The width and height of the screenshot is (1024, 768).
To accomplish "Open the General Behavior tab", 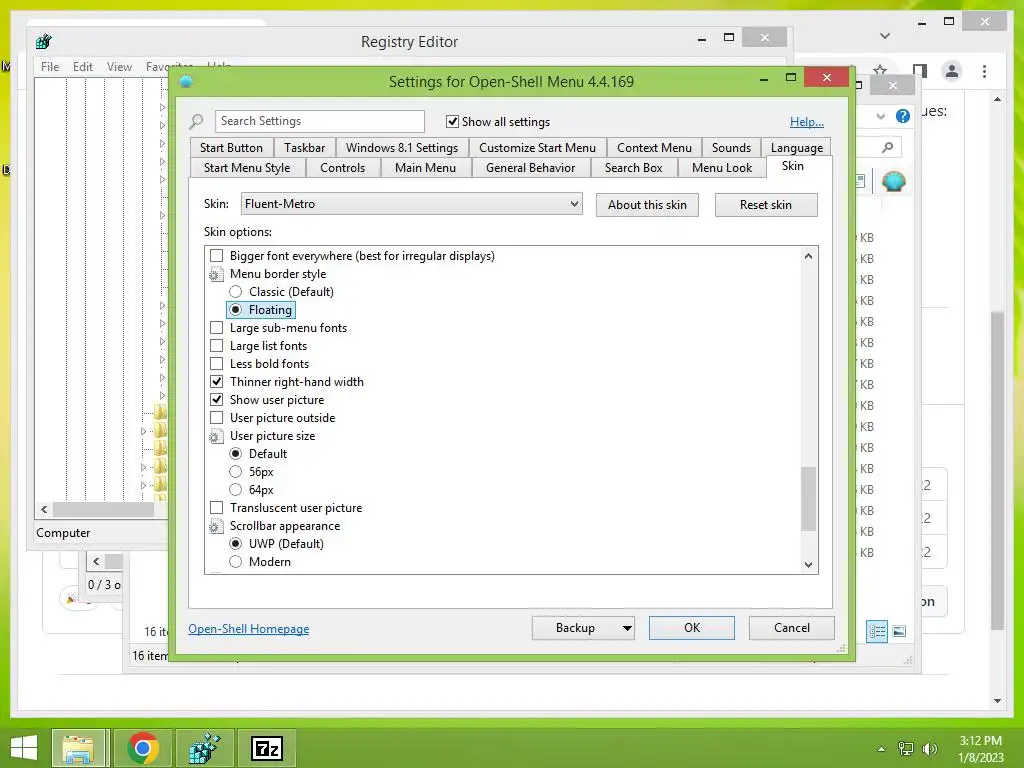I will tap(530, 168).
